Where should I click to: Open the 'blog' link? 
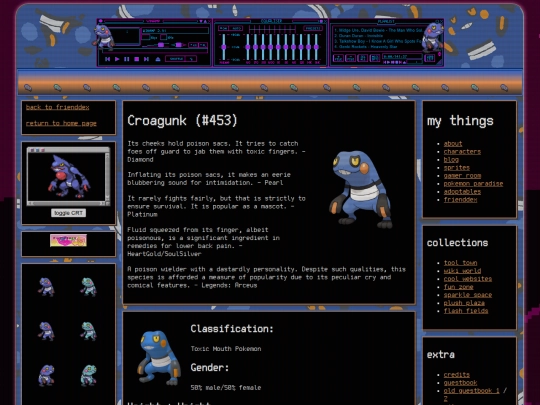[x=451, y=159]
